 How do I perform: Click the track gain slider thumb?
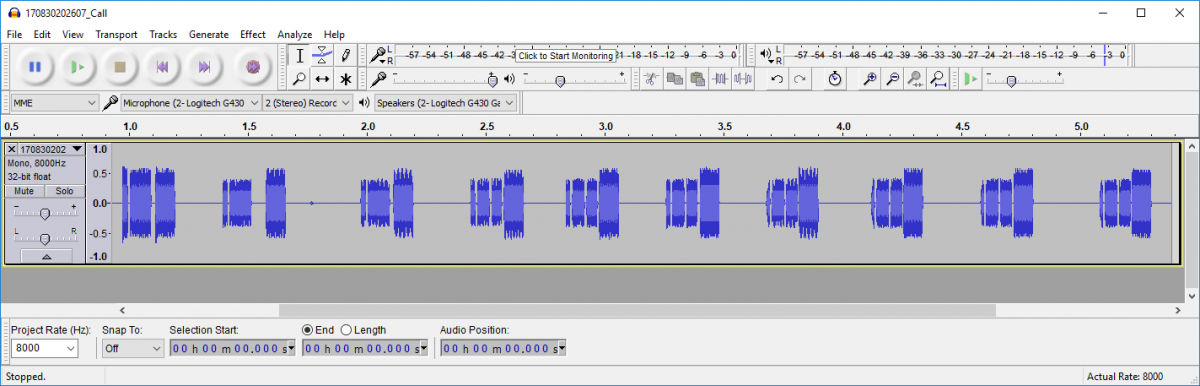tap(45, 213)
